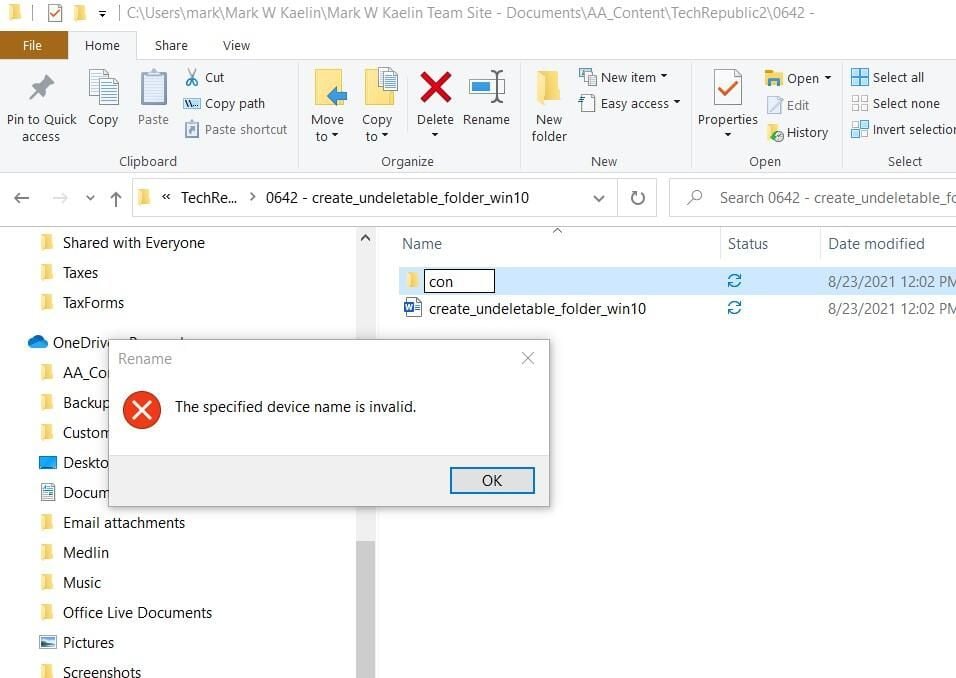Click the Word document file icon

point(413,307)
